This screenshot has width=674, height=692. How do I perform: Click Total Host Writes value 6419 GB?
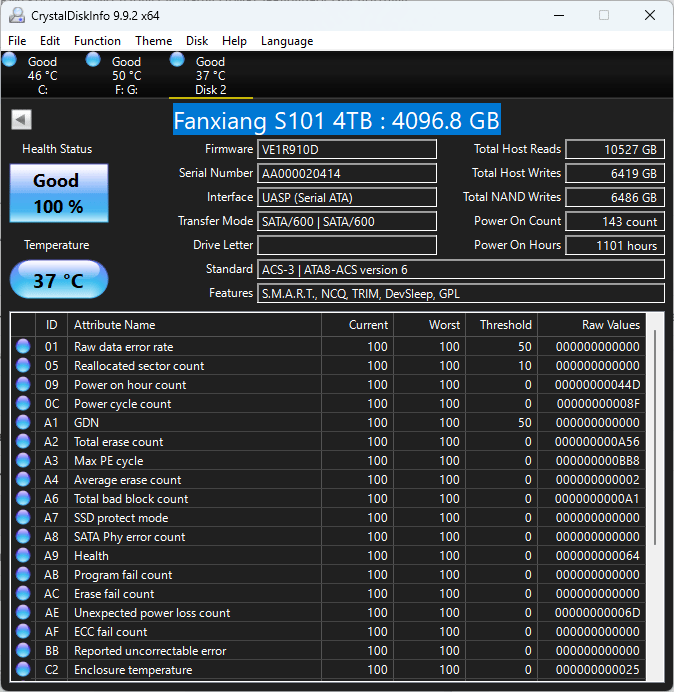pos(615,173)
